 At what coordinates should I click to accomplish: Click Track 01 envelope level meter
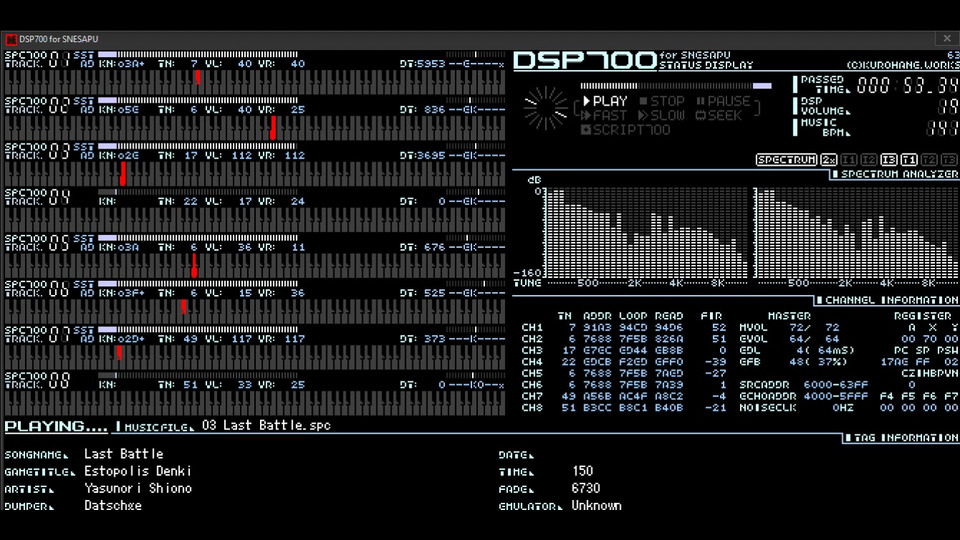coord(198,54)
